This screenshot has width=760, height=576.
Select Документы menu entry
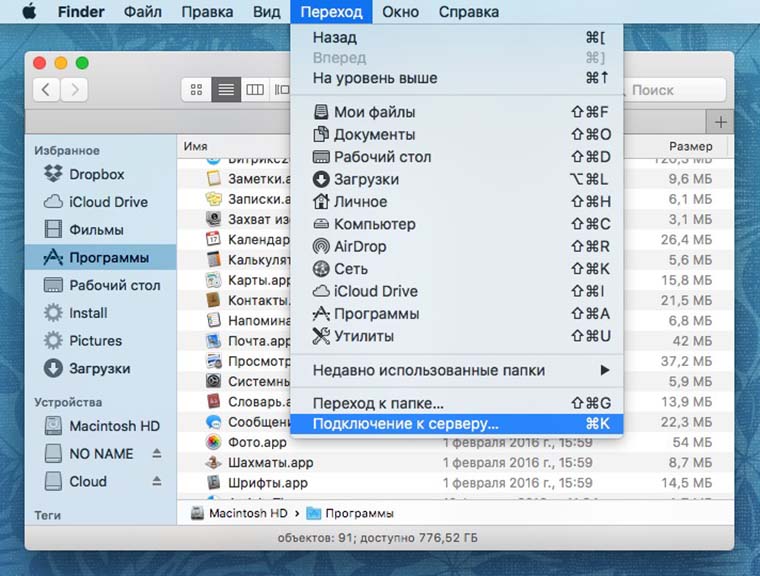457,134
